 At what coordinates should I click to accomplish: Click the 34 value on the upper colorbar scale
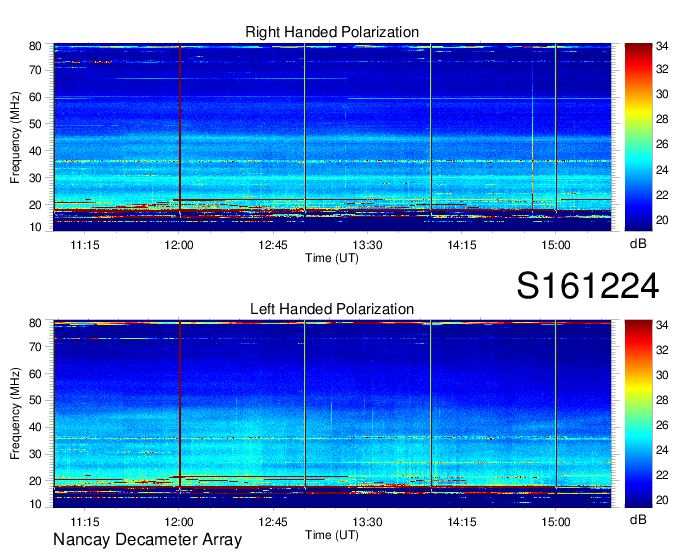pyautogui.click(x=662, y=46)
